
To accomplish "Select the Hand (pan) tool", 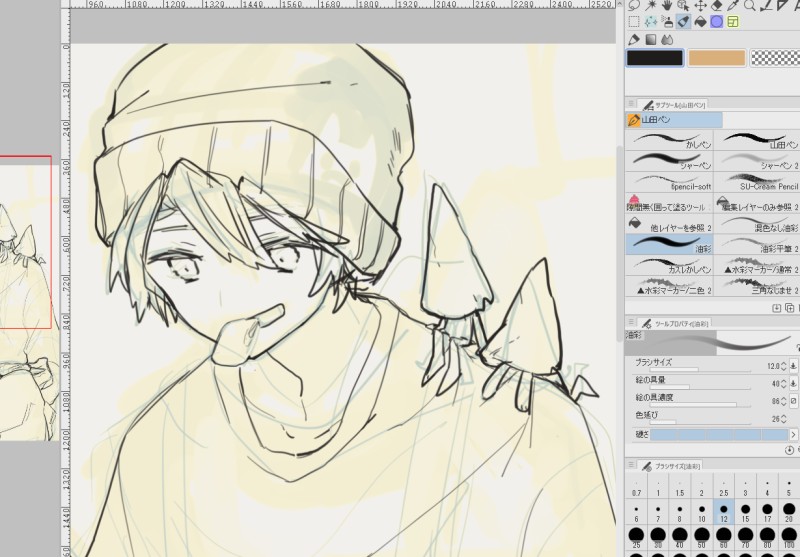I will pos(668,5).
